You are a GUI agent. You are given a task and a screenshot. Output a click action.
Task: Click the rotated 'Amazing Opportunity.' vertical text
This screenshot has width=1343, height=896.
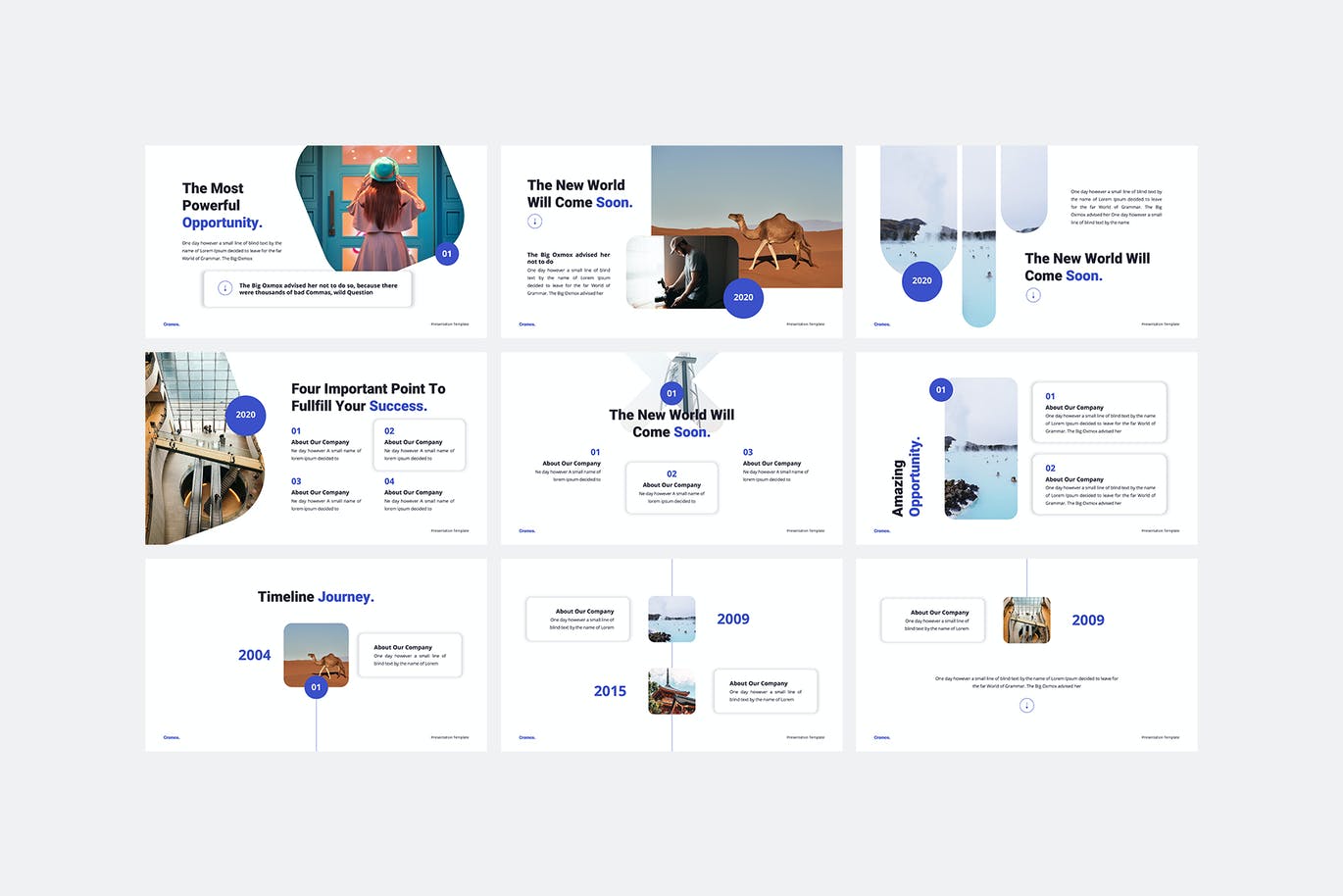(907, 477)
